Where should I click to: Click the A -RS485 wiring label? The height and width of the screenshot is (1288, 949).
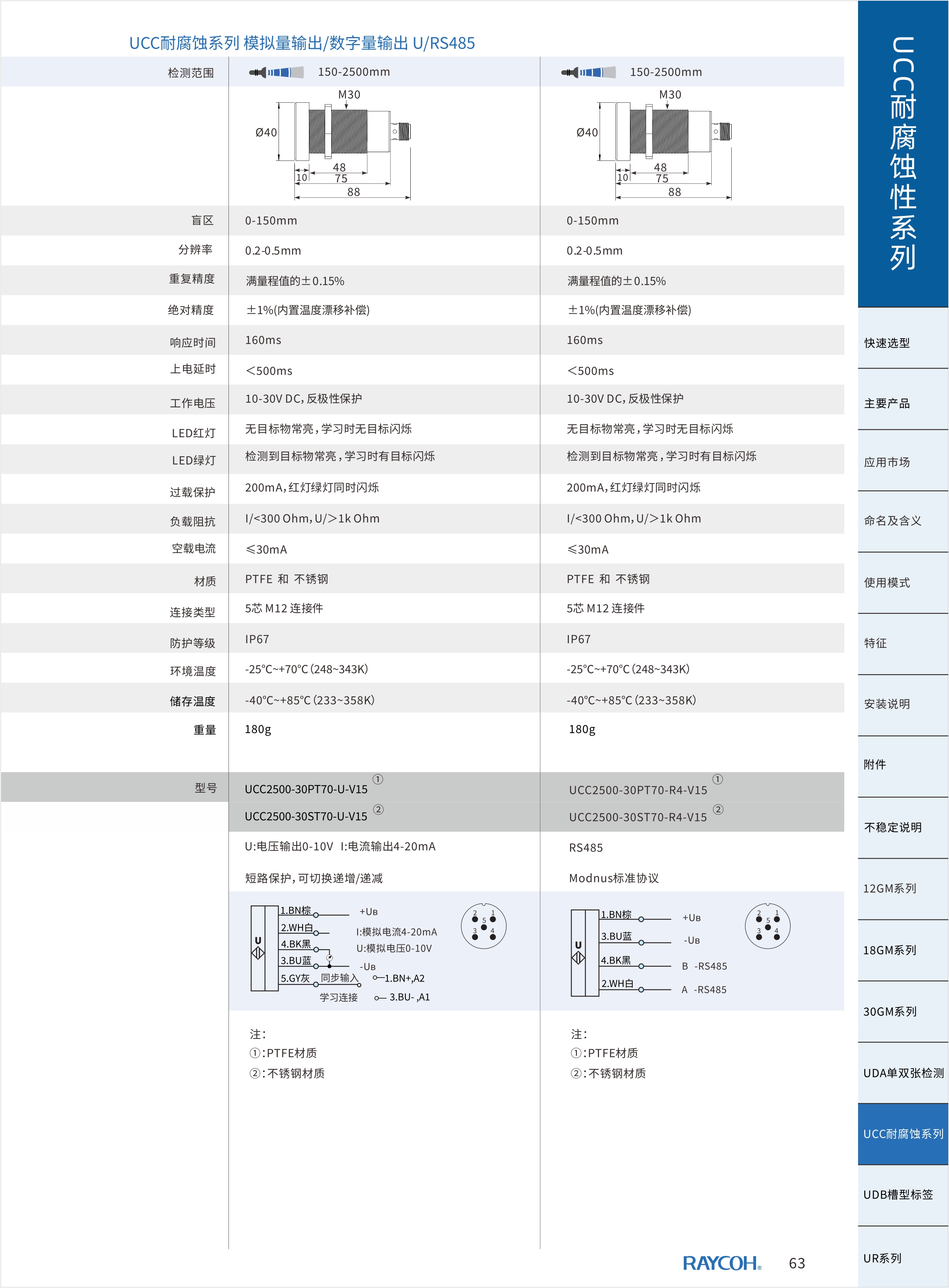[x=704, y=990]
